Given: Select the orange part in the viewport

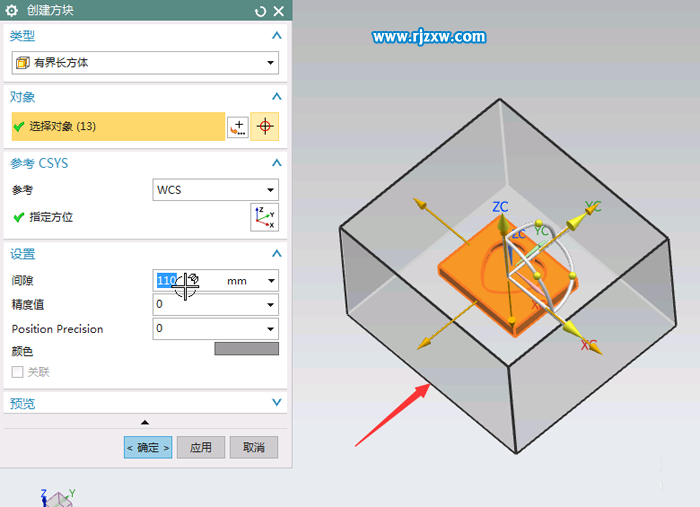Looking at the screenshot, I should pyautogui.click(x=473, y=272).
